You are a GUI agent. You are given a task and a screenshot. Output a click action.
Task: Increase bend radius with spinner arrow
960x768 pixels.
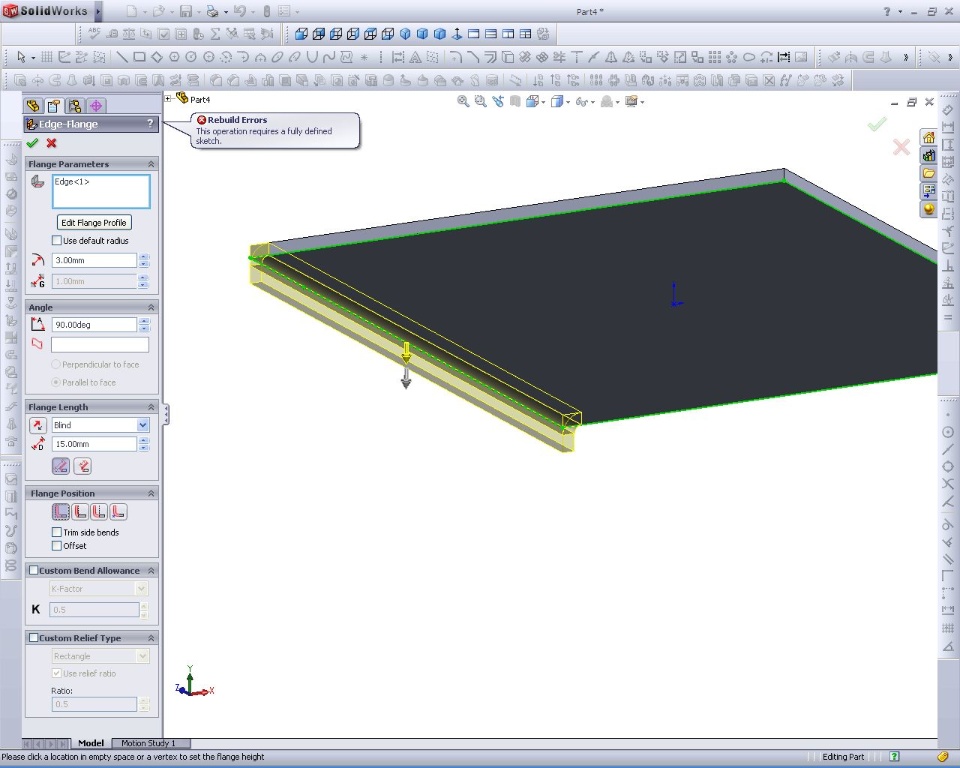pyautogui.click(x=144, y=257)
